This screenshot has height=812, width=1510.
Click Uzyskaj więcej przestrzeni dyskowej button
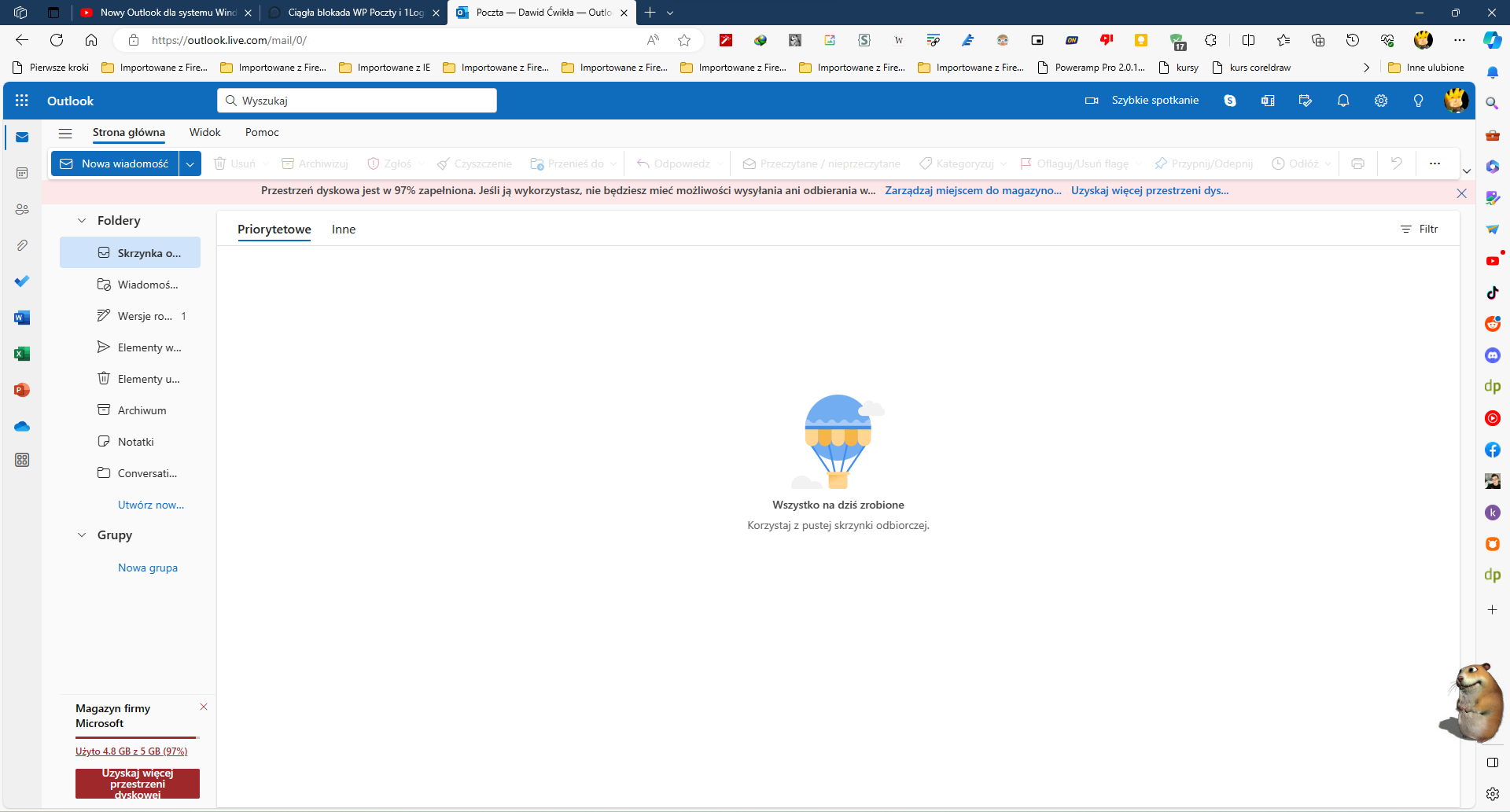point(138,784)
